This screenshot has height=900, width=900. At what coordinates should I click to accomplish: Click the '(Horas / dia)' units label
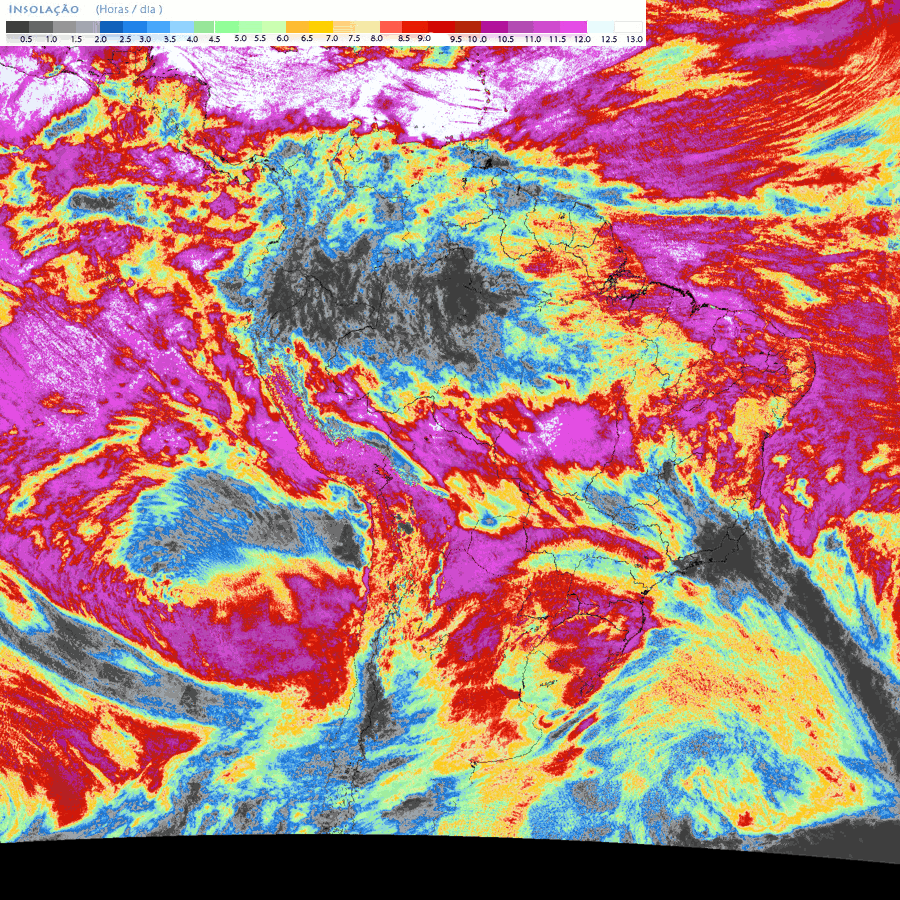click(129, 10)
